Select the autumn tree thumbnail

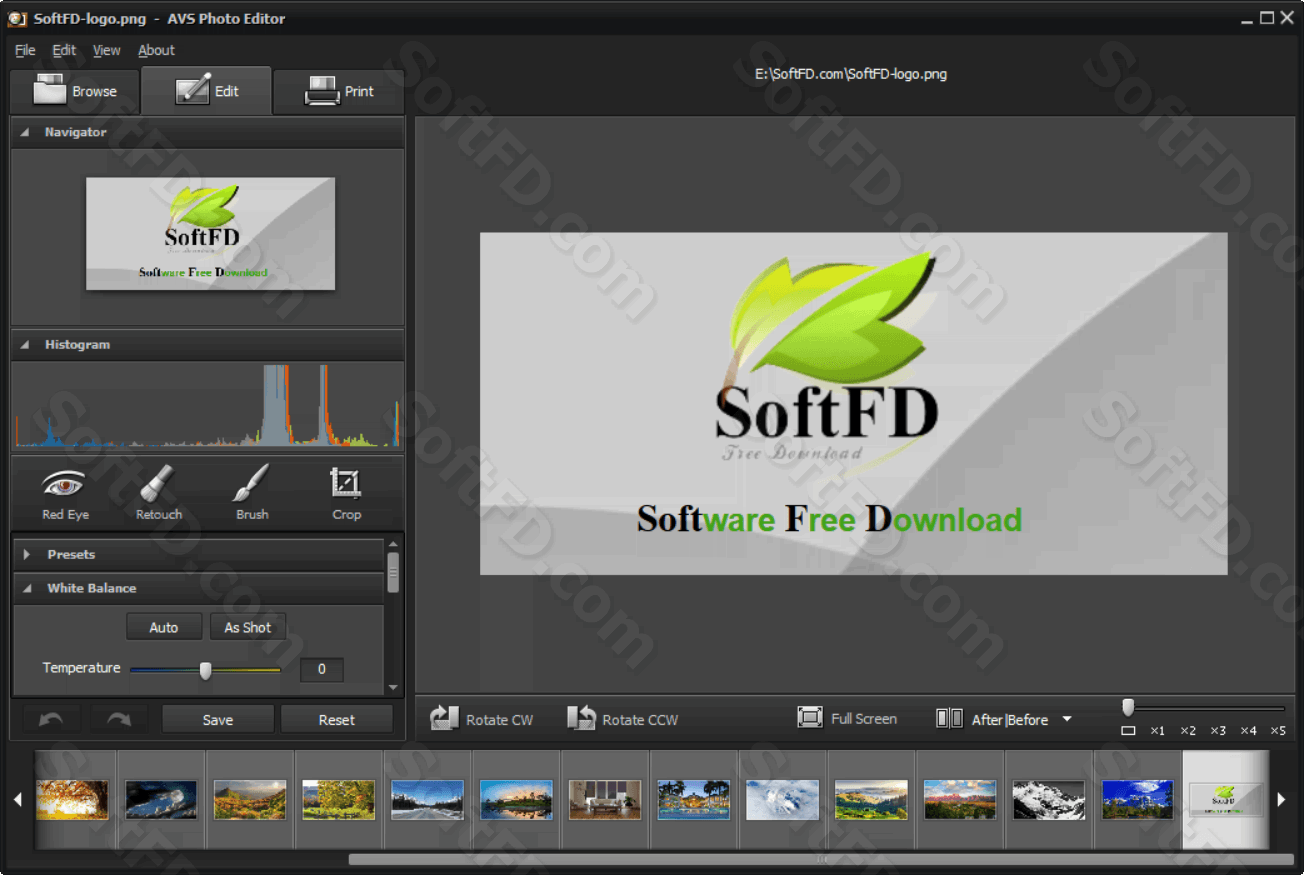pos(73,800)
